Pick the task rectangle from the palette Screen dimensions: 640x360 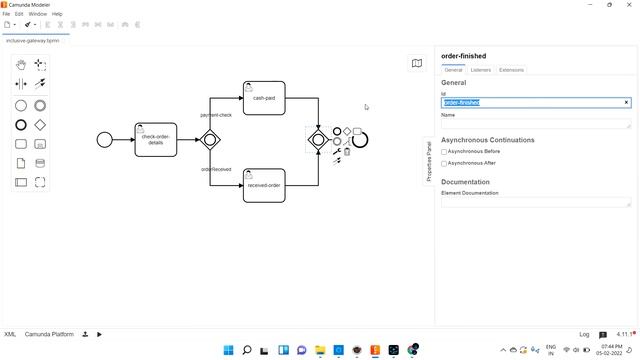point(21,144)
